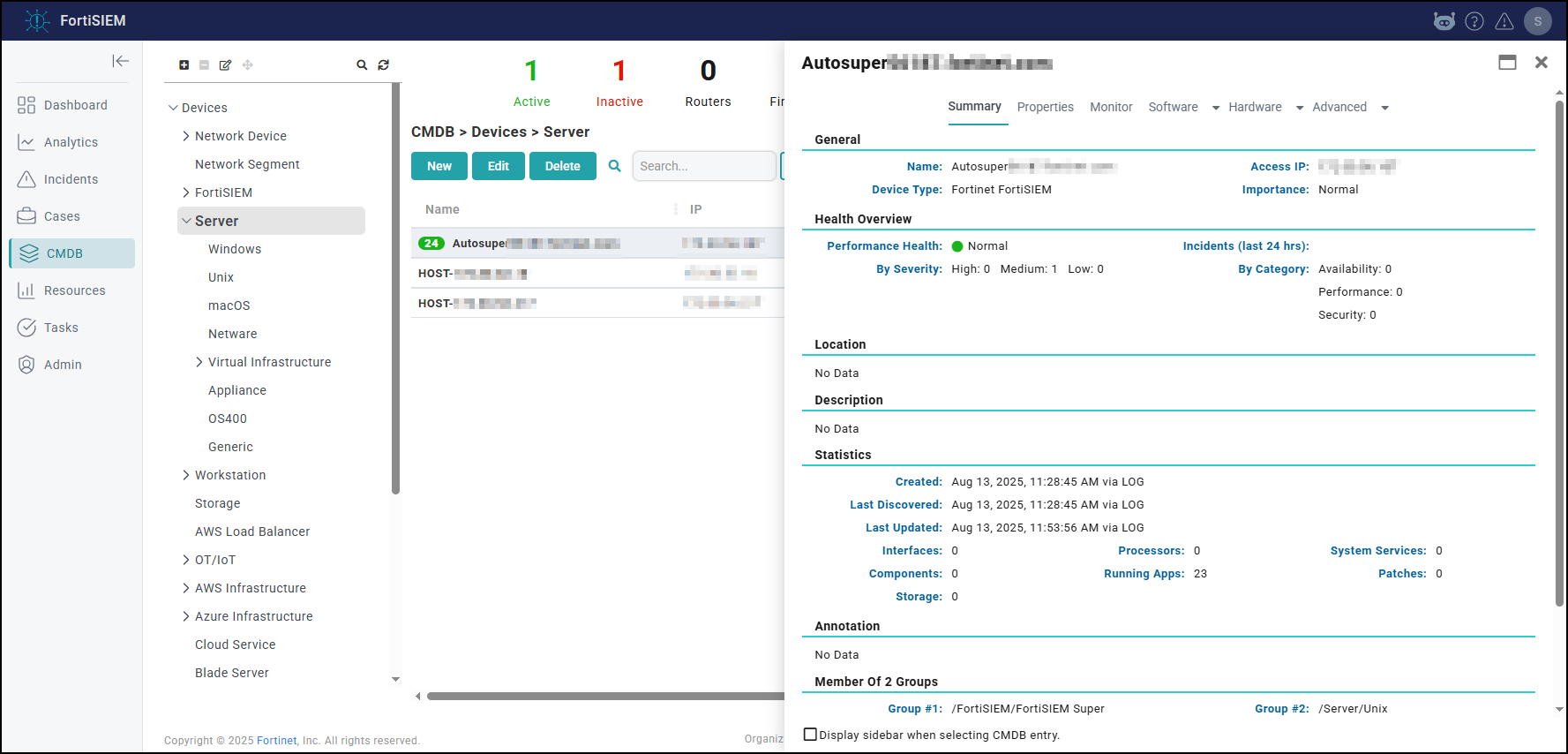Click the device tree vertical scrollbar
Viewport: 1568px width, 754px height.
pos(396,288)
